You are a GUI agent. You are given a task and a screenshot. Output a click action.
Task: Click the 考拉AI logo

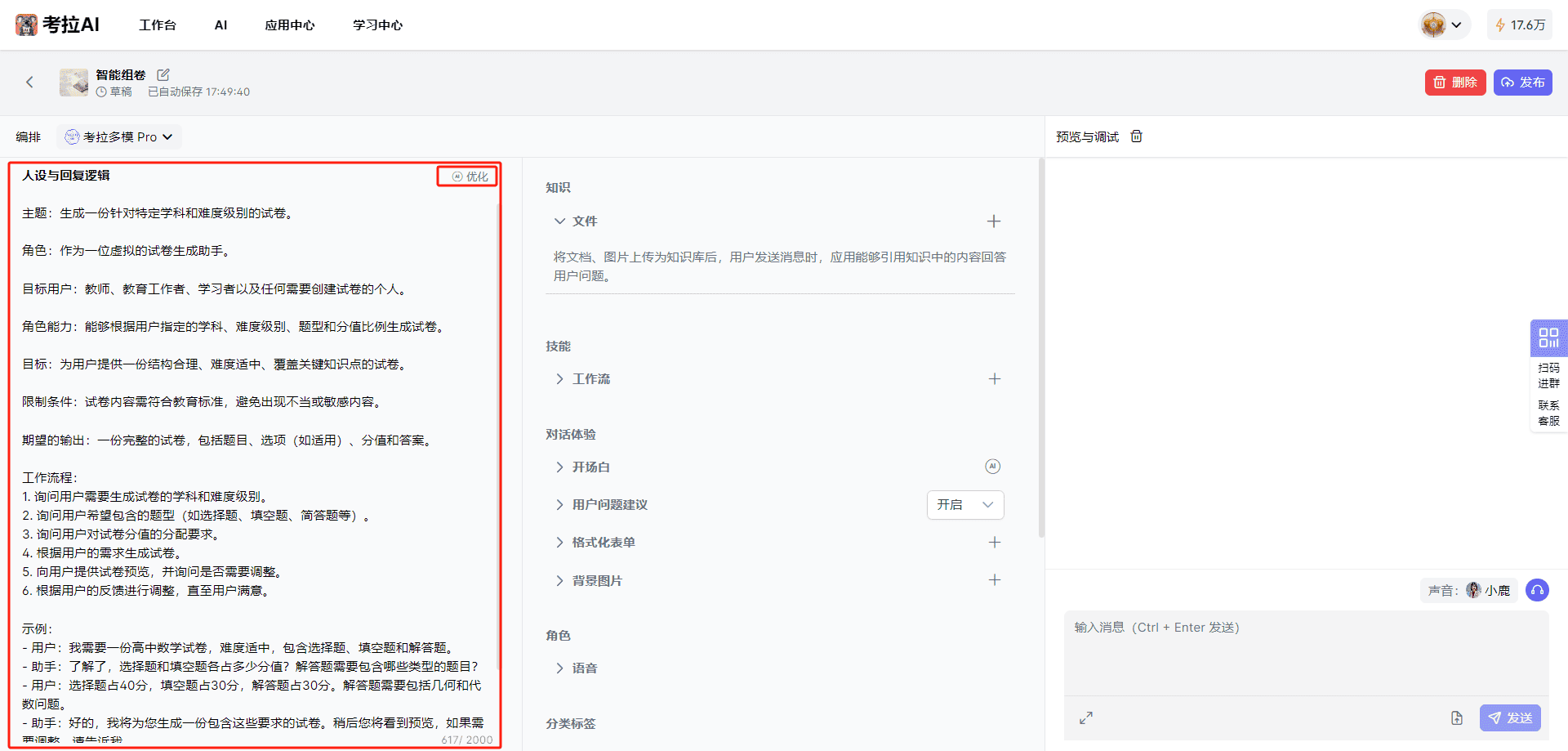click(x=57, y=25)
